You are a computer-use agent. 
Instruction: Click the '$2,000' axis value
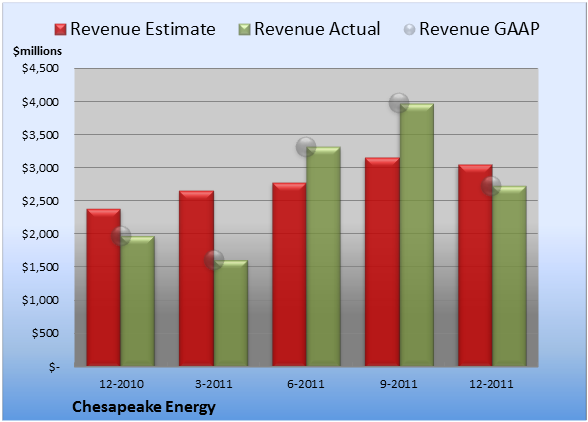pos(40,234)
